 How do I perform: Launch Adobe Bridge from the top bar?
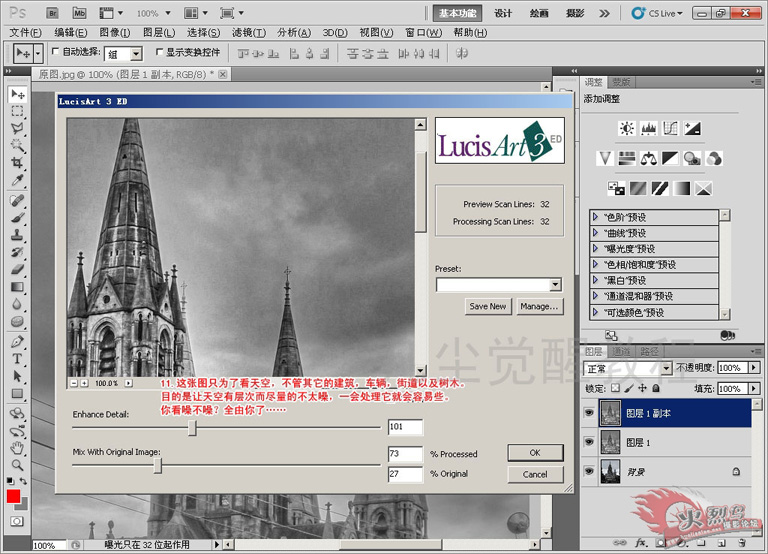[x=52, y=13]
